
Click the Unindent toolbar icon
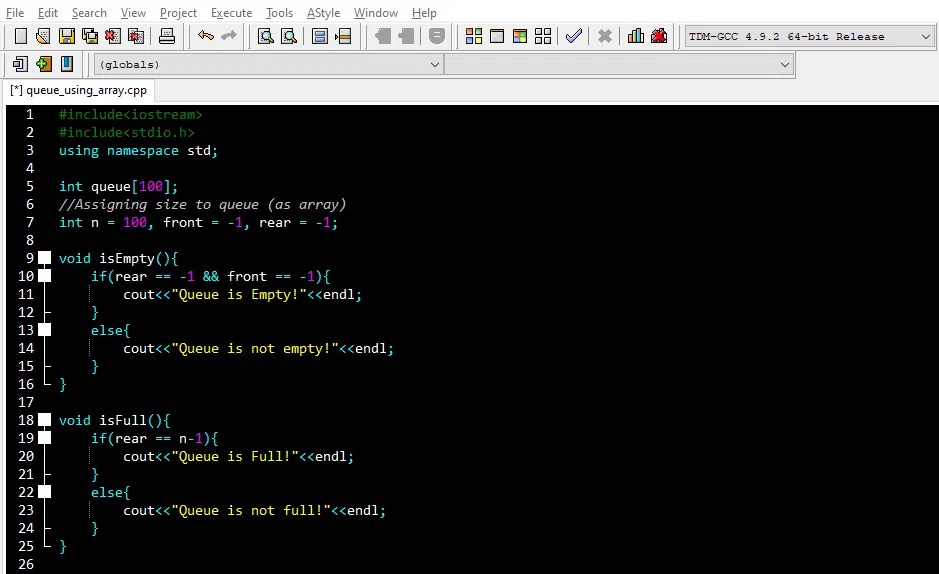click(x=406, y=37)
